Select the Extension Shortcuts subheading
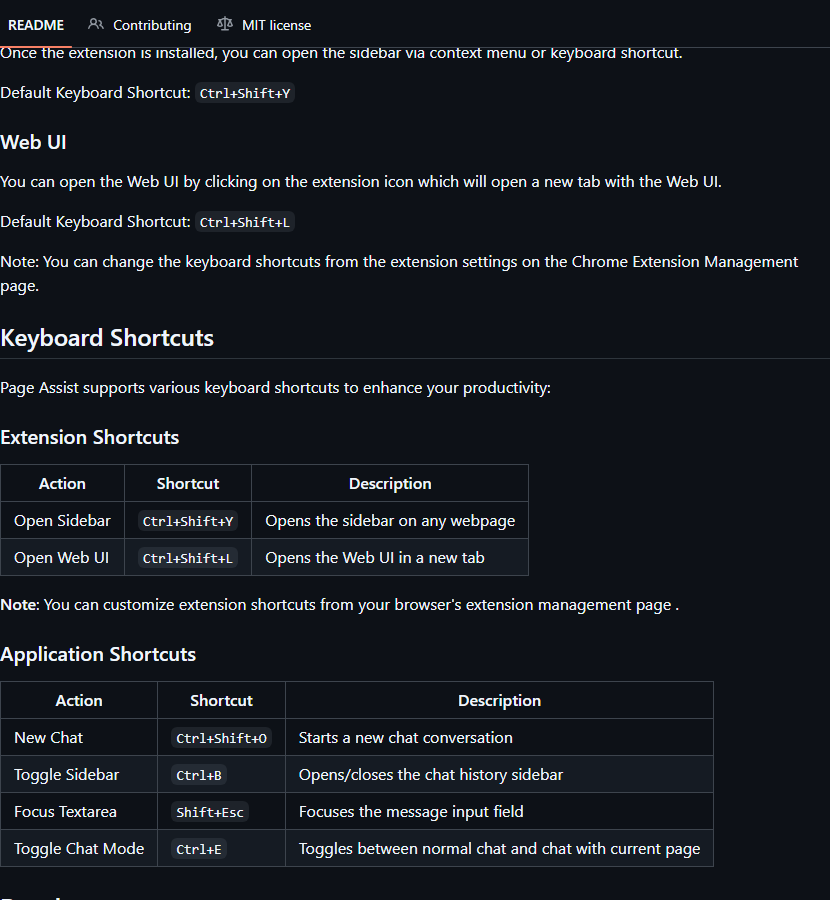This screenshot has height=900, width=830. (x=90, y=437)
